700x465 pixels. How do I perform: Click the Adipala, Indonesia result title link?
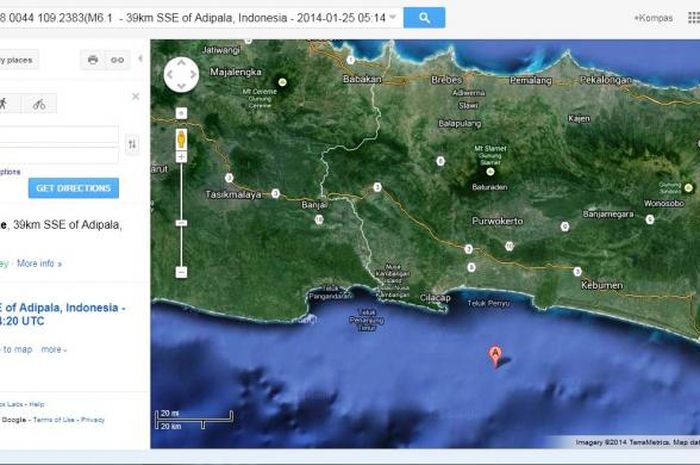pyautogui.click(x=62, y=314)
